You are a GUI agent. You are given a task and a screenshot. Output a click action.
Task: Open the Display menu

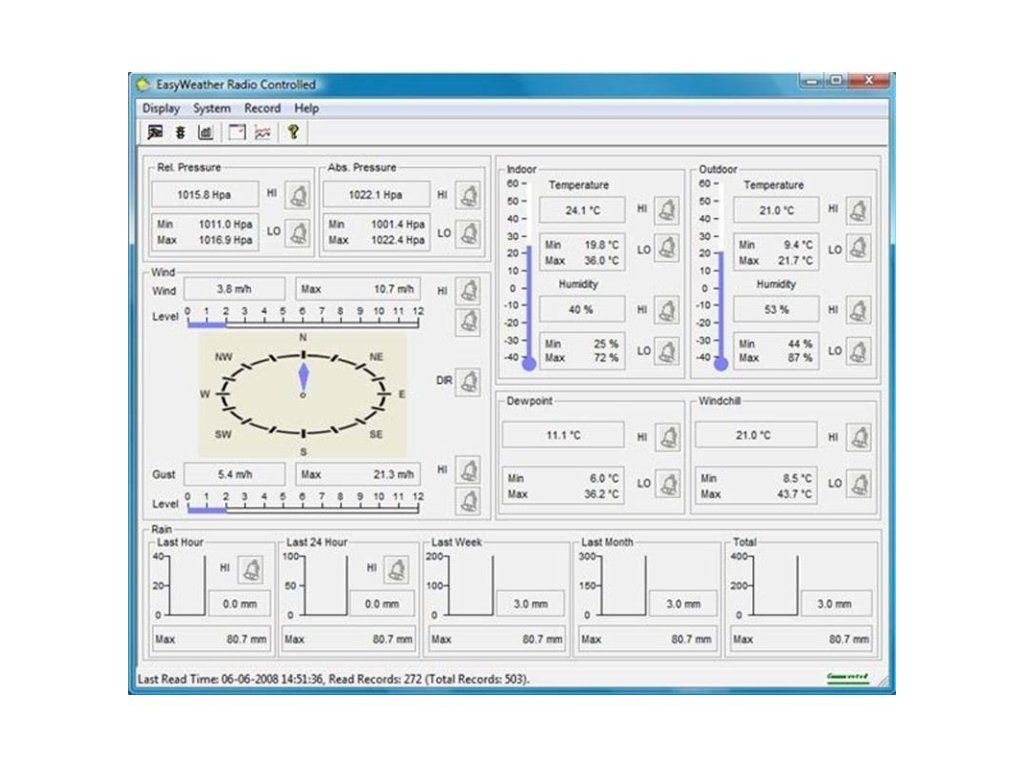[x=161, y=108]
